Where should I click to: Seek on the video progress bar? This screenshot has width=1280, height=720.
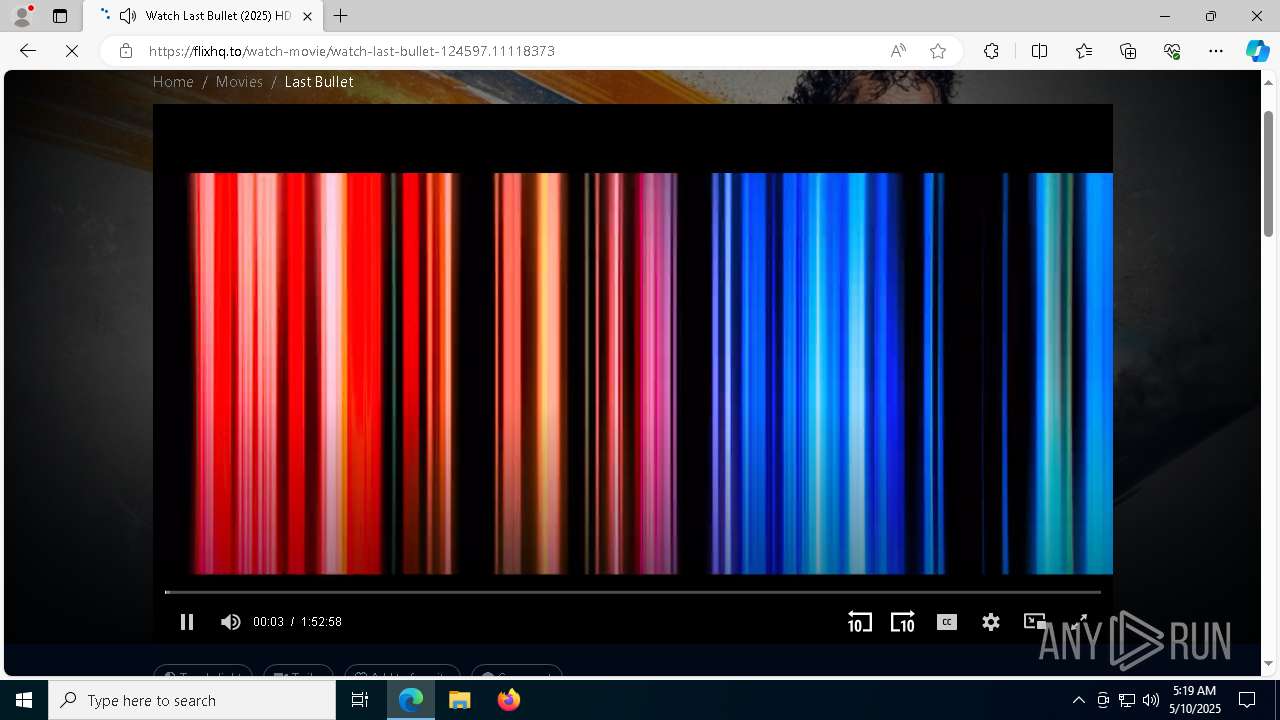[633, 592]
